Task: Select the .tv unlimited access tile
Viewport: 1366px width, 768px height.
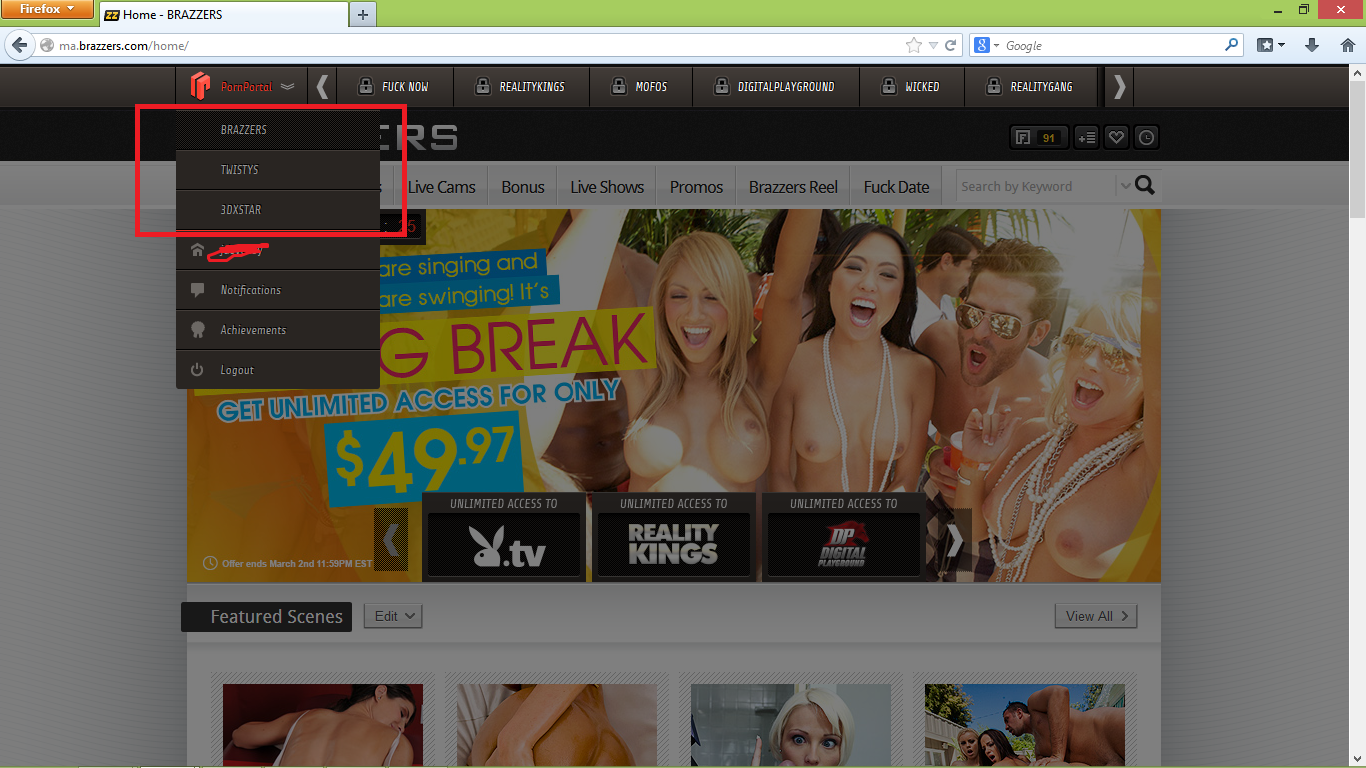Action: coord(504,537)
